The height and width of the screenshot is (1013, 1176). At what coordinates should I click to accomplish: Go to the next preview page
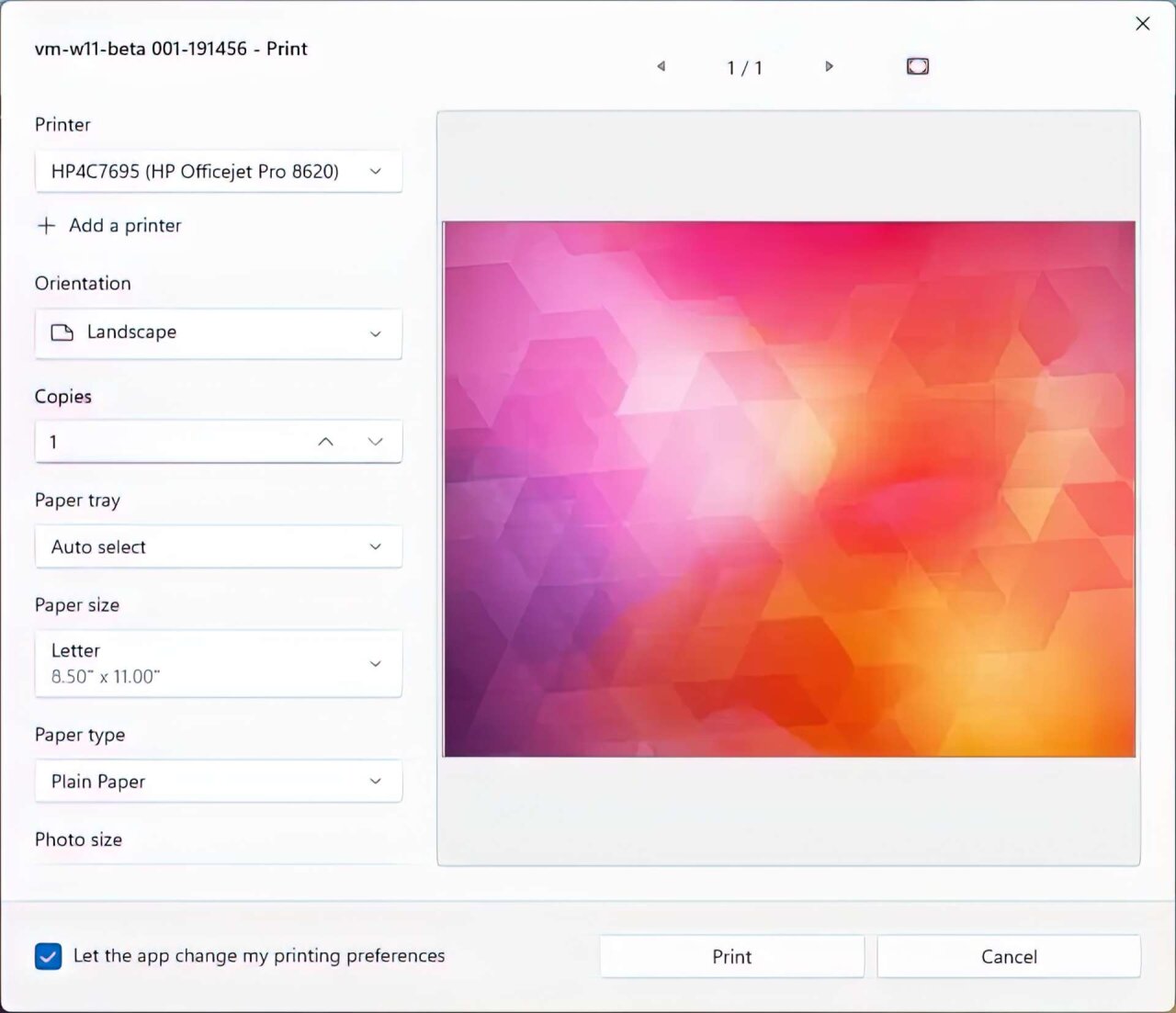pos(829,66)
